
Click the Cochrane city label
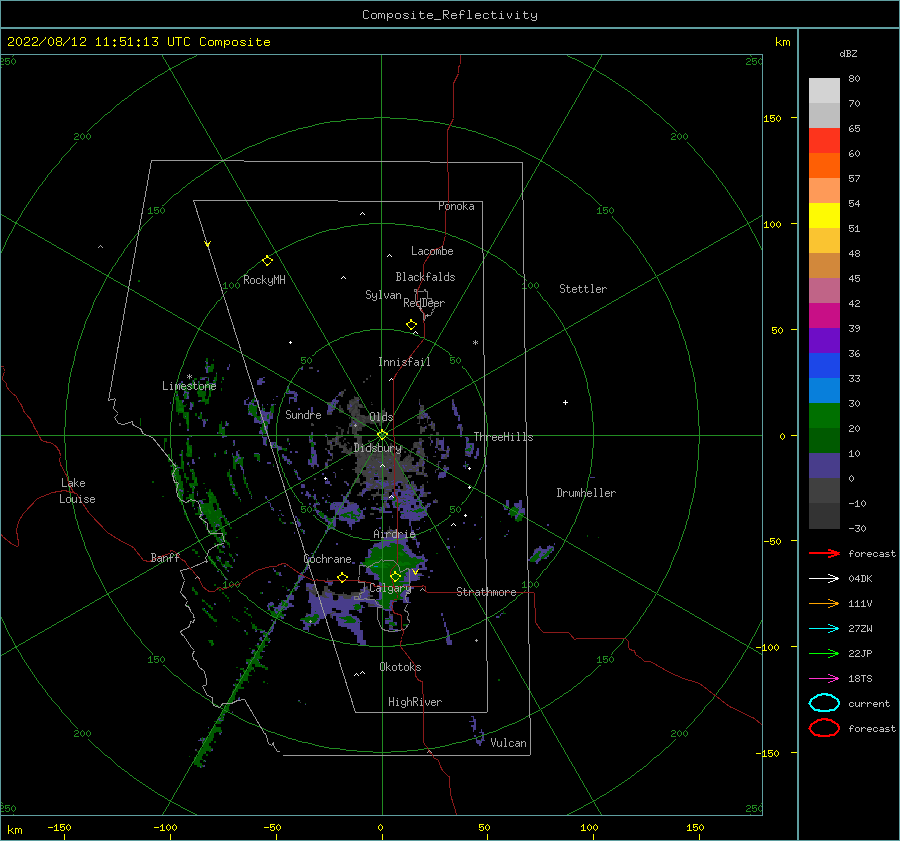327,559
